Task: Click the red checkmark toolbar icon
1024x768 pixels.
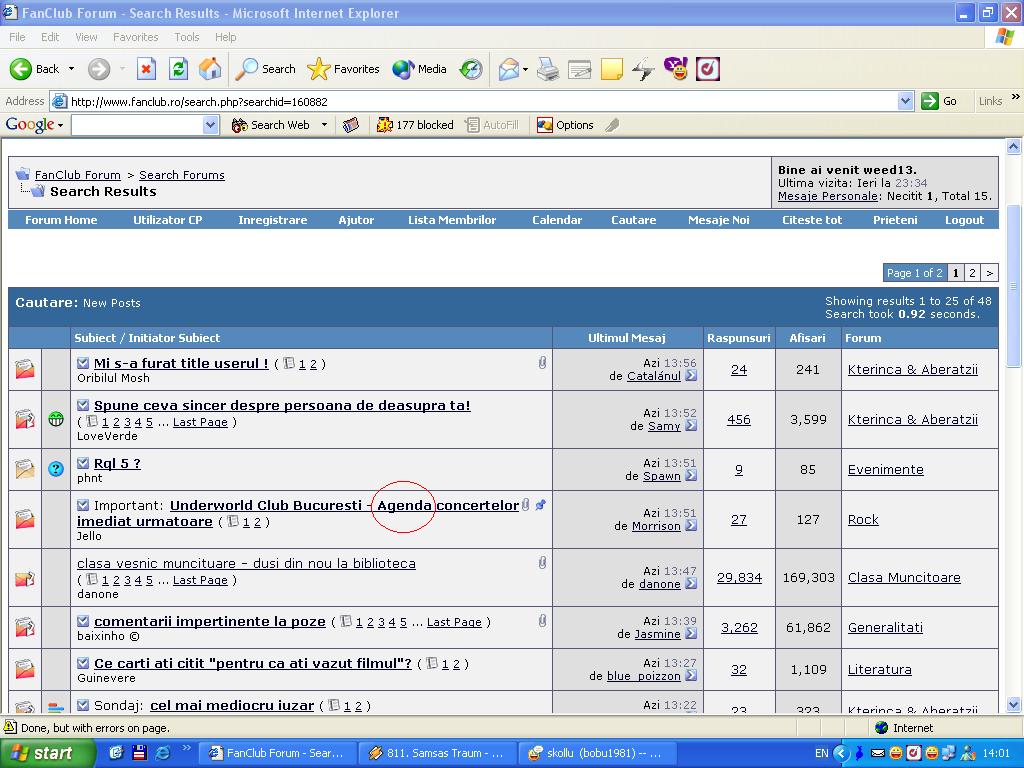Action: (708, 69)
